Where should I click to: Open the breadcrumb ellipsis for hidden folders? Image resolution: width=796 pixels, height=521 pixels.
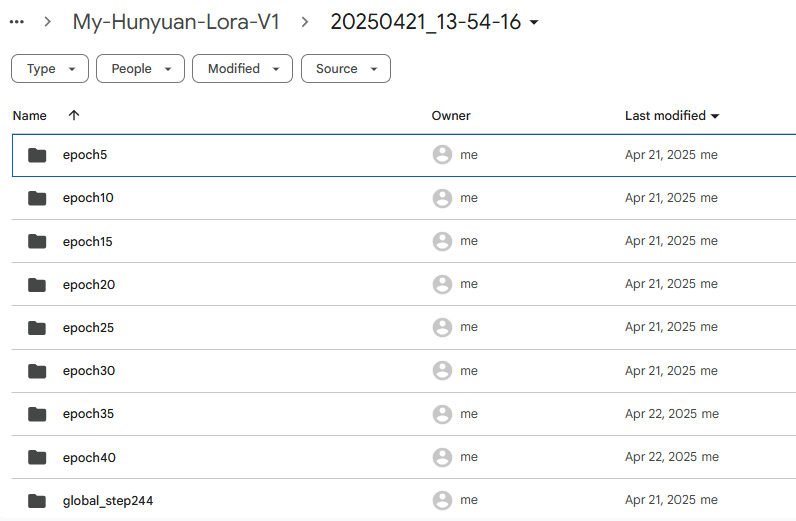click(17, 22)
